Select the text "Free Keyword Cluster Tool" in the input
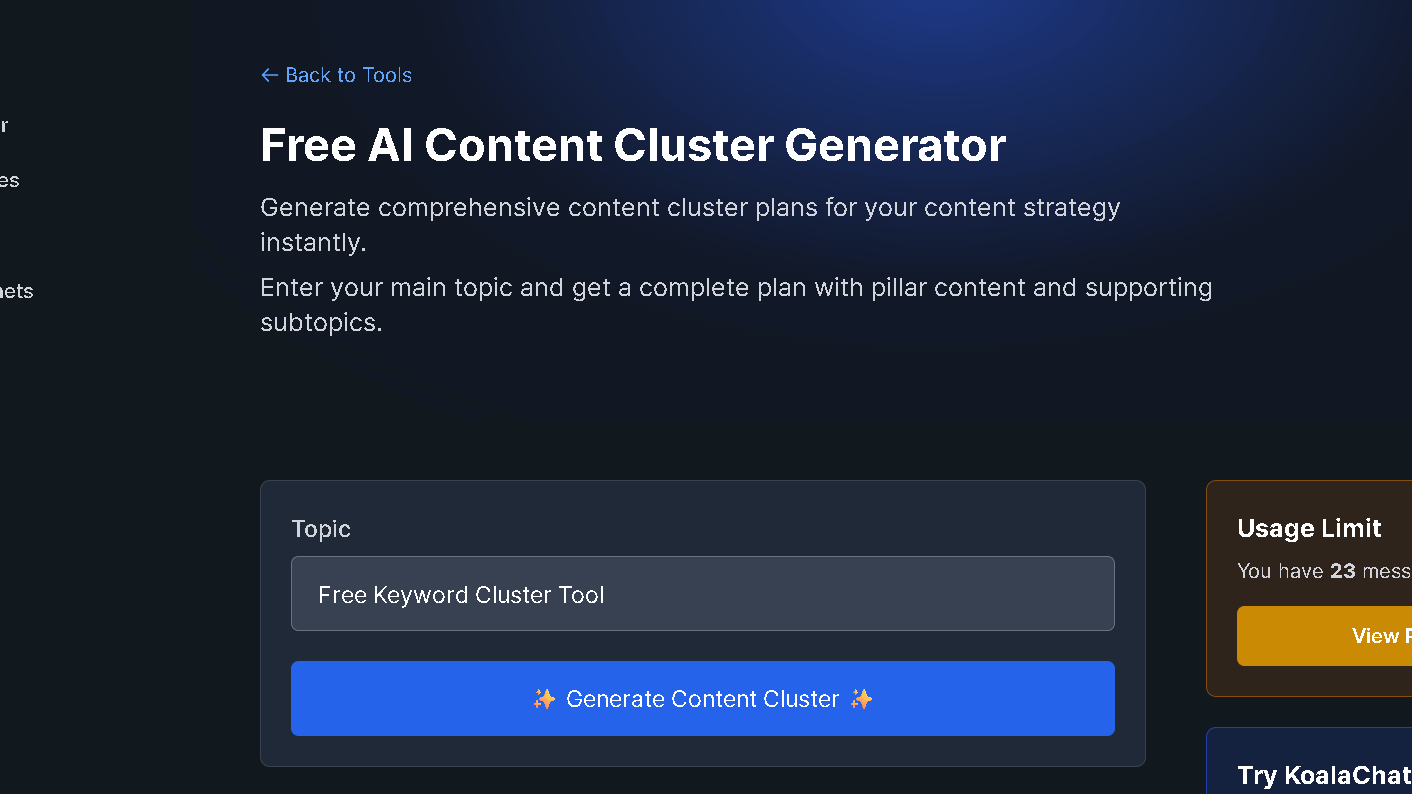The height and width of the screenshot is (794, 1412). tap(461, 594)
